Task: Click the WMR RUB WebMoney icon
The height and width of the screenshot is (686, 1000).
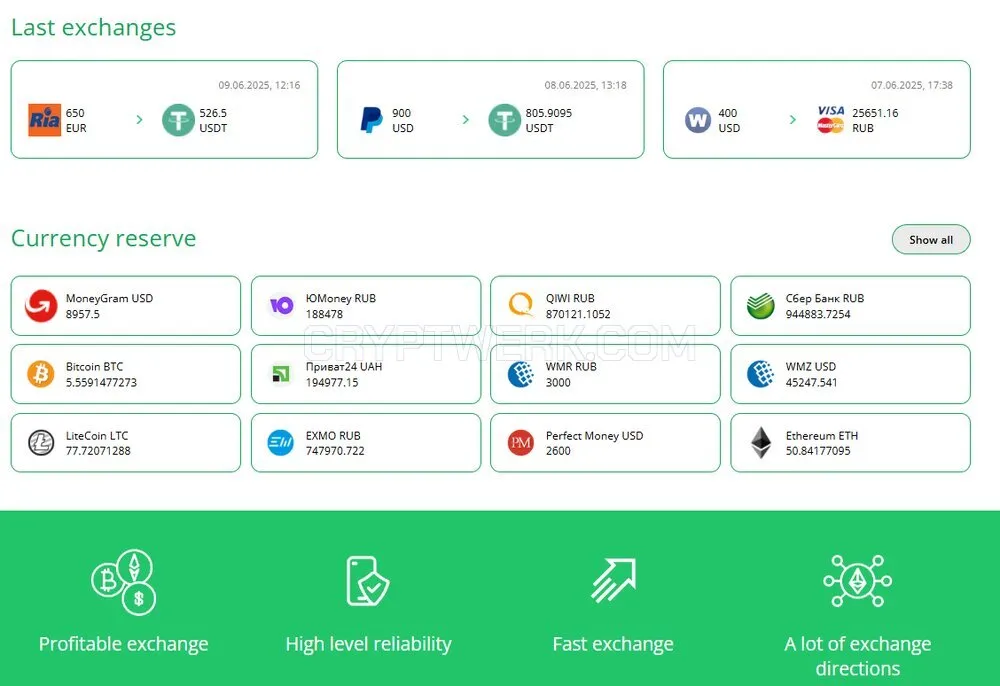Action: [521, 374]
